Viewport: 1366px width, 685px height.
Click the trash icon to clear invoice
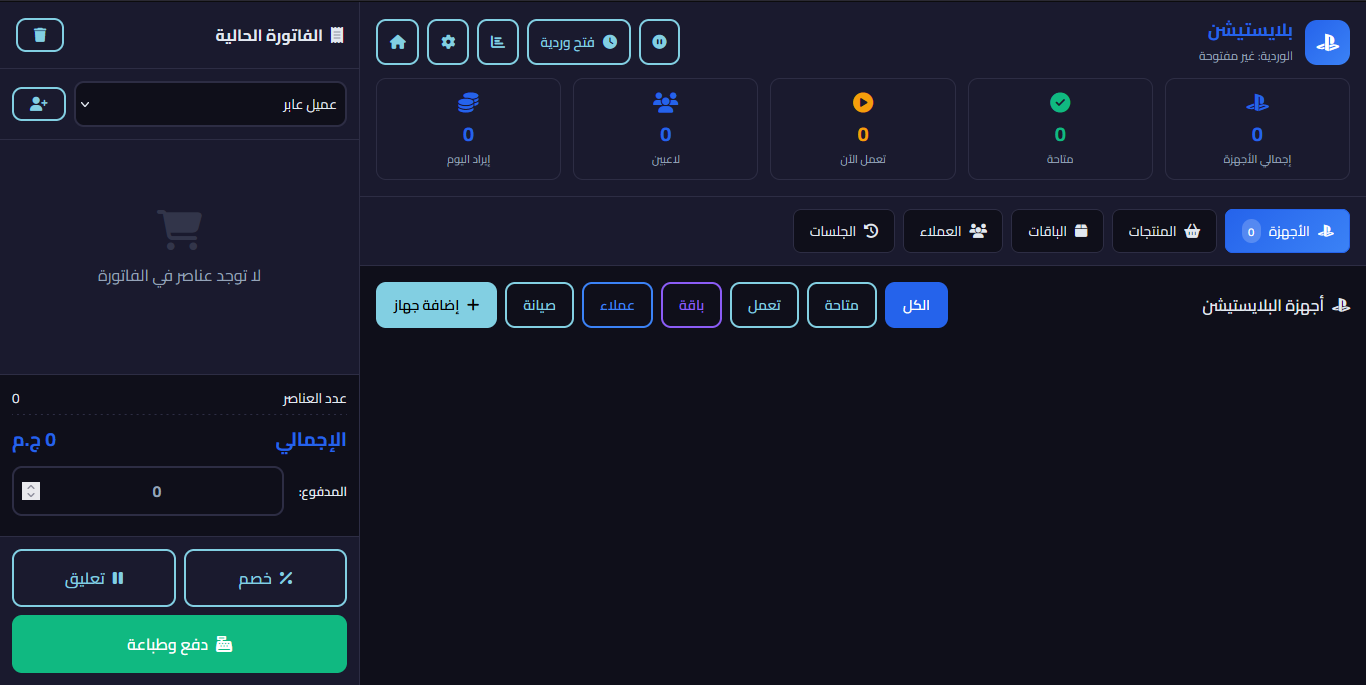tap(40, 35)
